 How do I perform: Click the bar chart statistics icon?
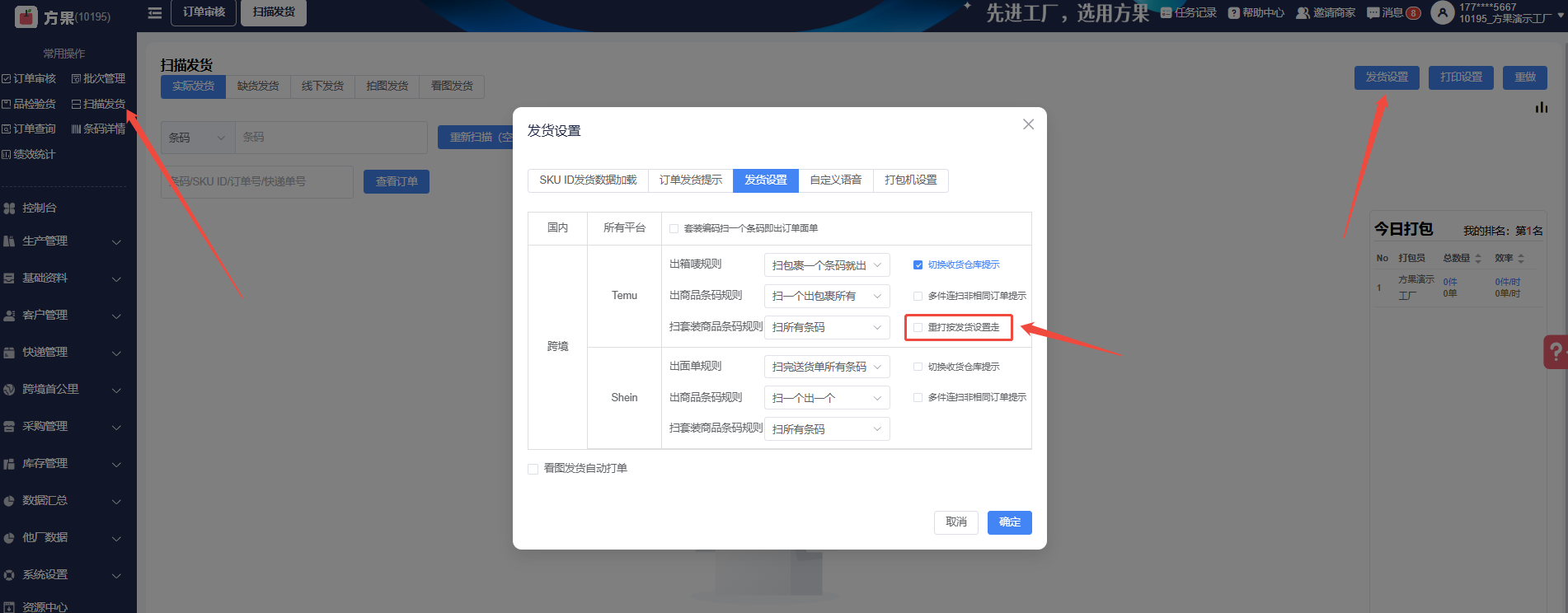pyautogui.click(x=1541, y=108)
